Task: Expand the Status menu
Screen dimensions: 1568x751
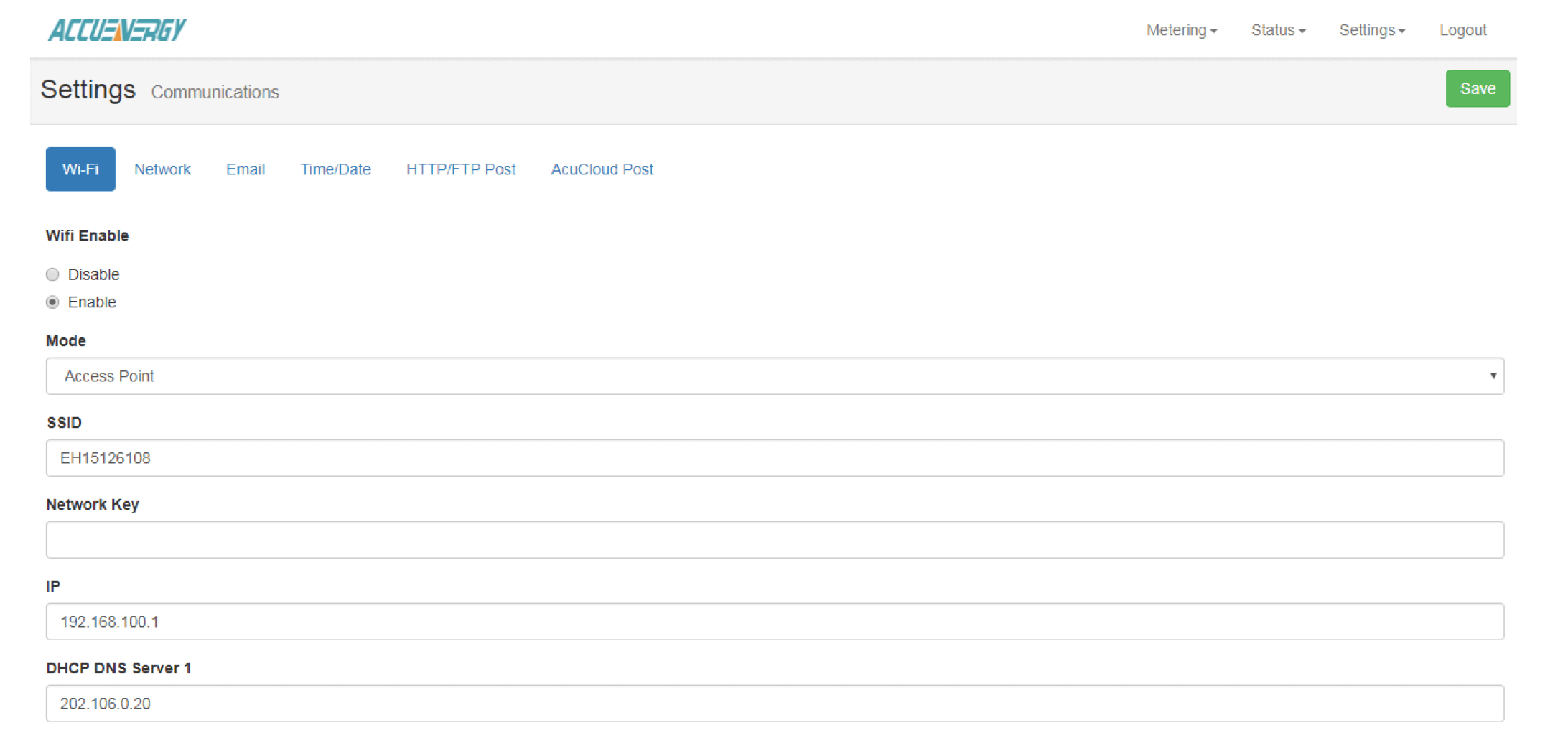Action: tap(1277, 30)
